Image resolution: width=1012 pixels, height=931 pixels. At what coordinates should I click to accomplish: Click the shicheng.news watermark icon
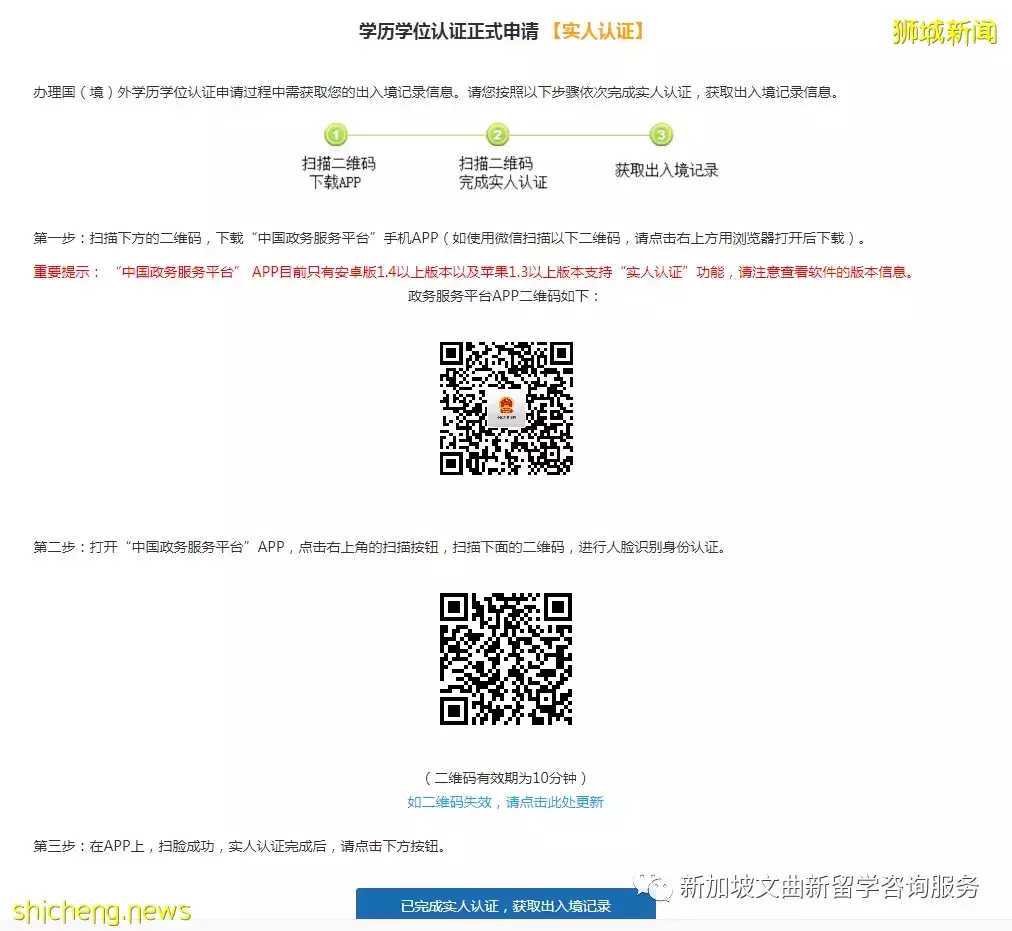point(100,911)
